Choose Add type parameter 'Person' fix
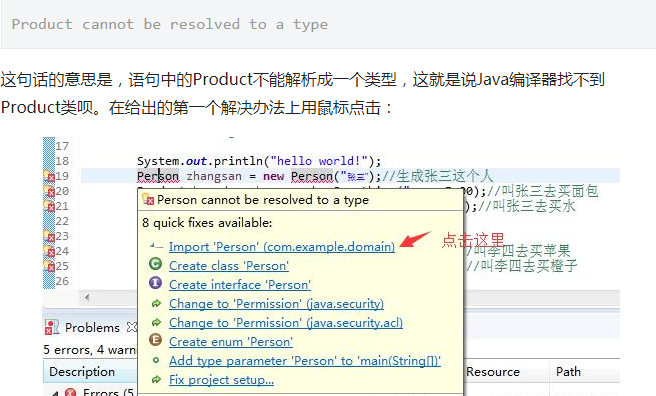This screenshot has height=396, width=656. [305, 361]
